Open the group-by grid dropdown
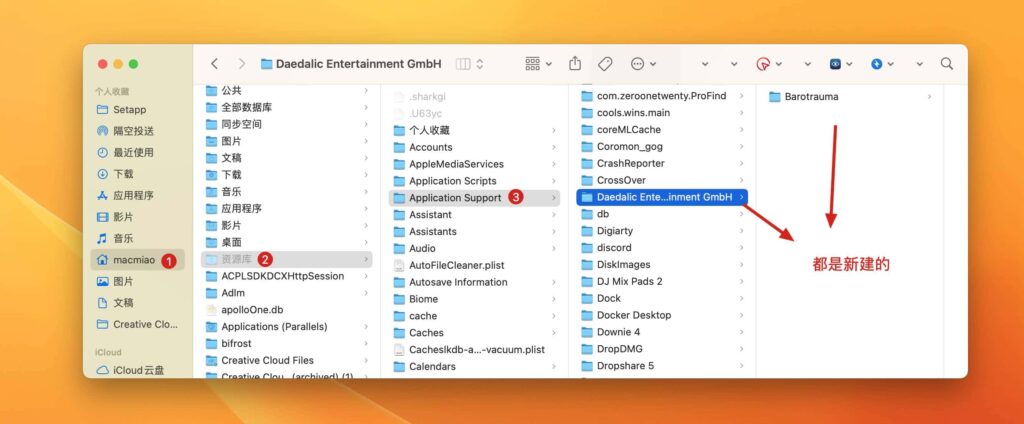The width and height of the screenshot is (1024, 424). tap(539, 63)
